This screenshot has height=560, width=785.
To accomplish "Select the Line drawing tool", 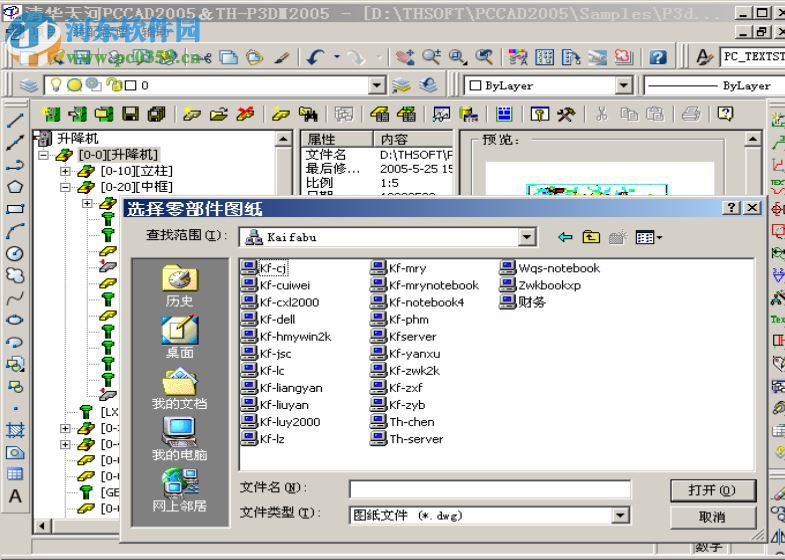I will 15,120.
